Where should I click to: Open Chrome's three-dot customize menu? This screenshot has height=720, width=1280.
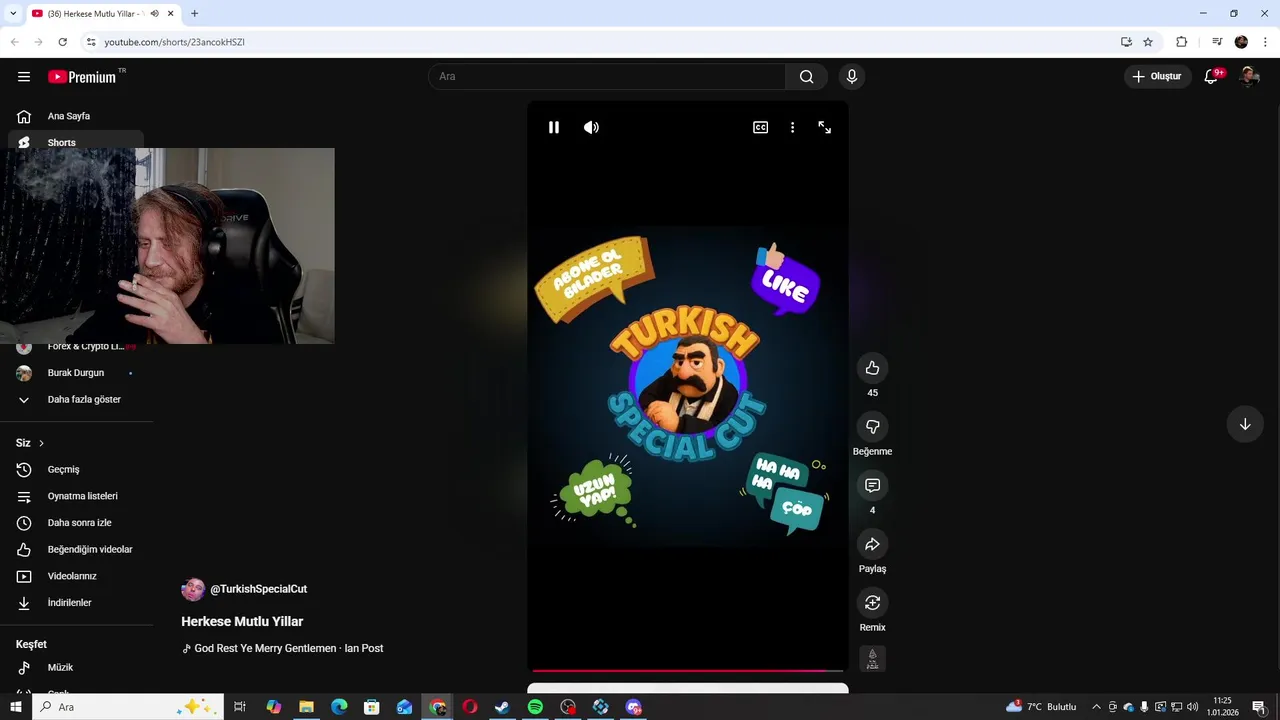pyautogui.click(x=1266, y=42)
